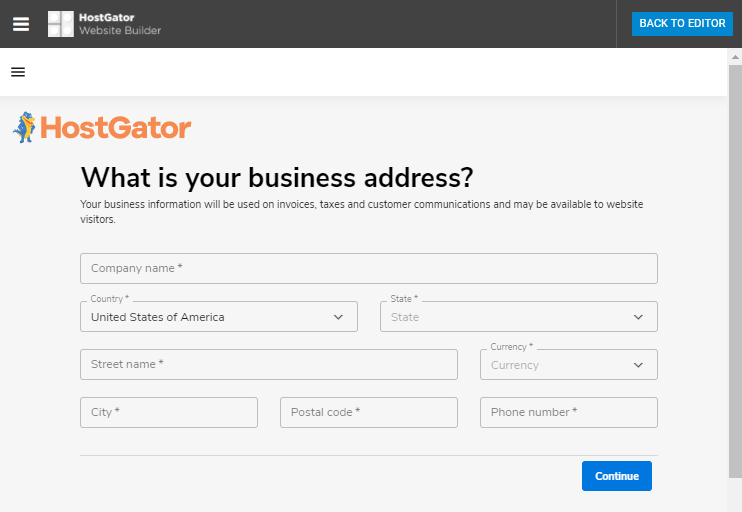Click the Street name input field
Image resolution: width=742 pixels, height=512 pixels.
coord(269,364)
